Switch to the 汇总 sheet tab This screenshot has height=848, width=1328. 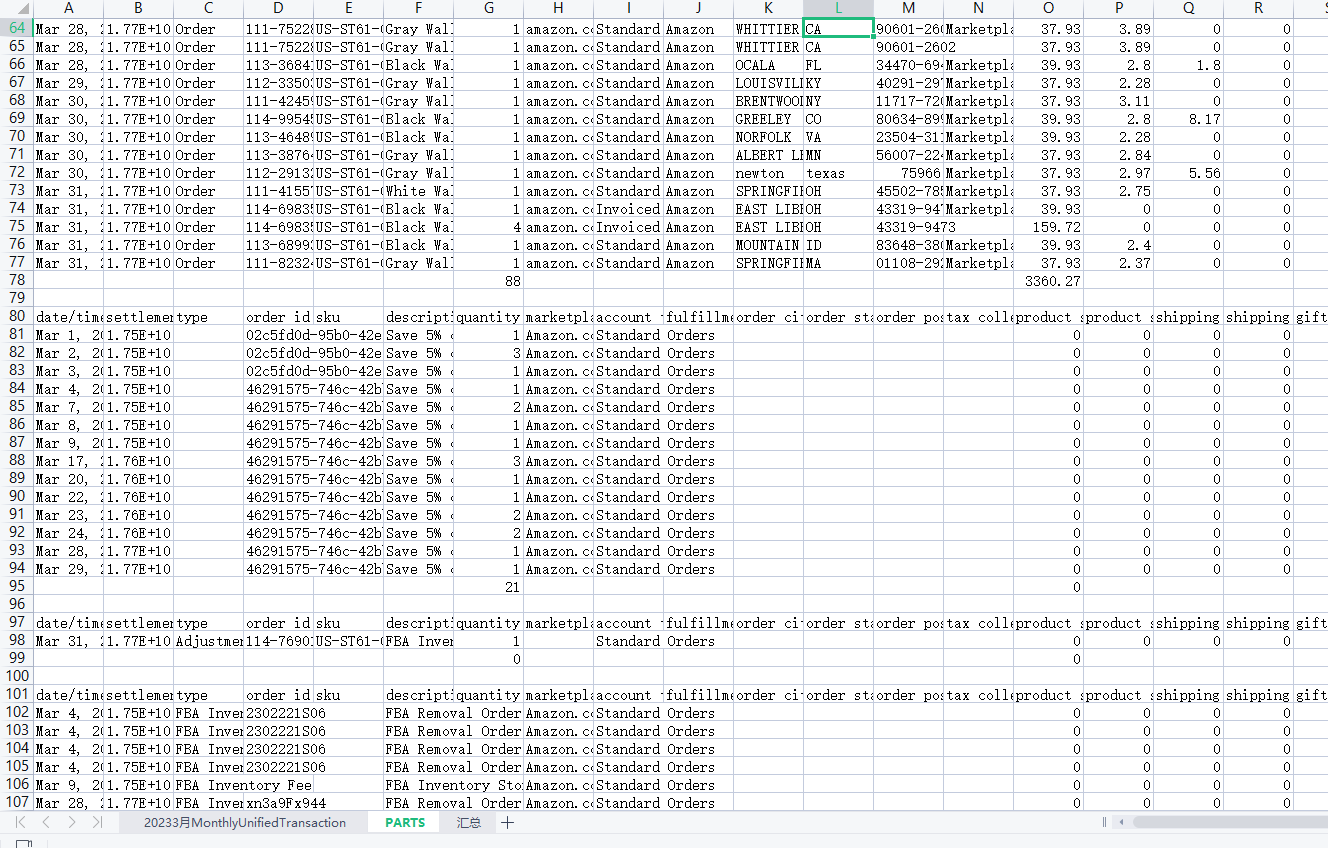(468, 822)
